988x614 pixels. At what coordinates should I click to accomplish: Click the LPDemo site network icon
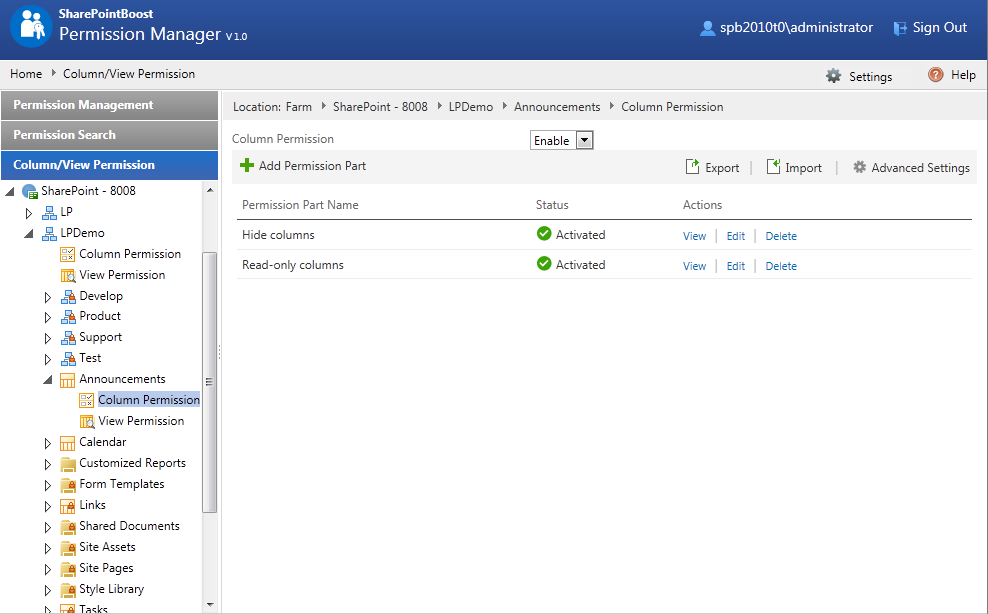(49, 234)
